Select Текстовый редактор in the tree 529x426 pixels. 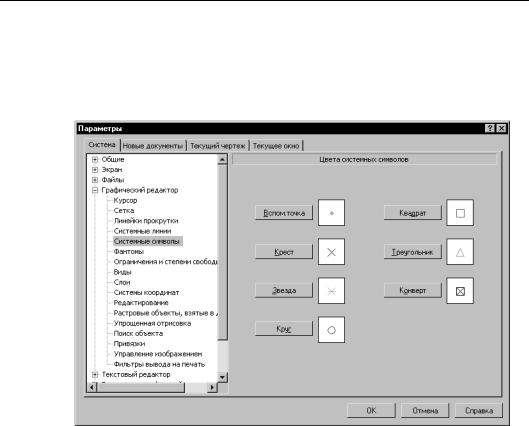(136, 374)
